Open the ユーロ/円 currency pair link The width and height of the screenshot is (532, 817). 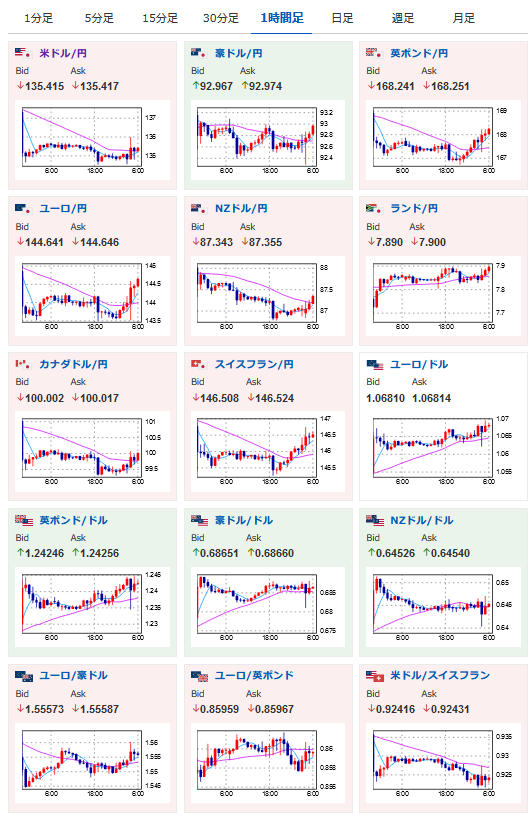(63, 208)
